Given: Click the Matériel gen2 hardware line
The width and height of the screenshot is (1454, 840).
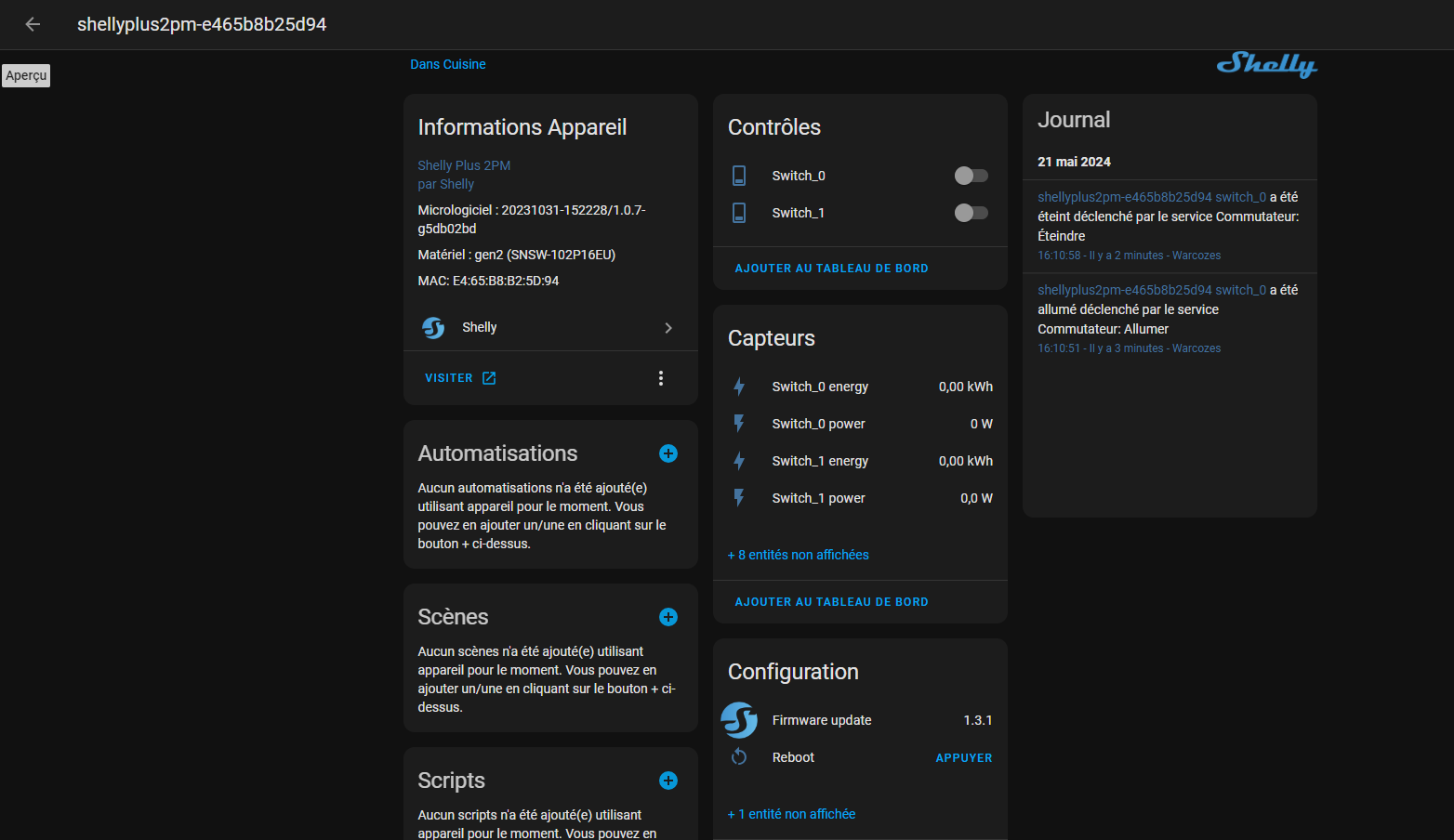Looking at the screenshot, I should click(517, 255).
